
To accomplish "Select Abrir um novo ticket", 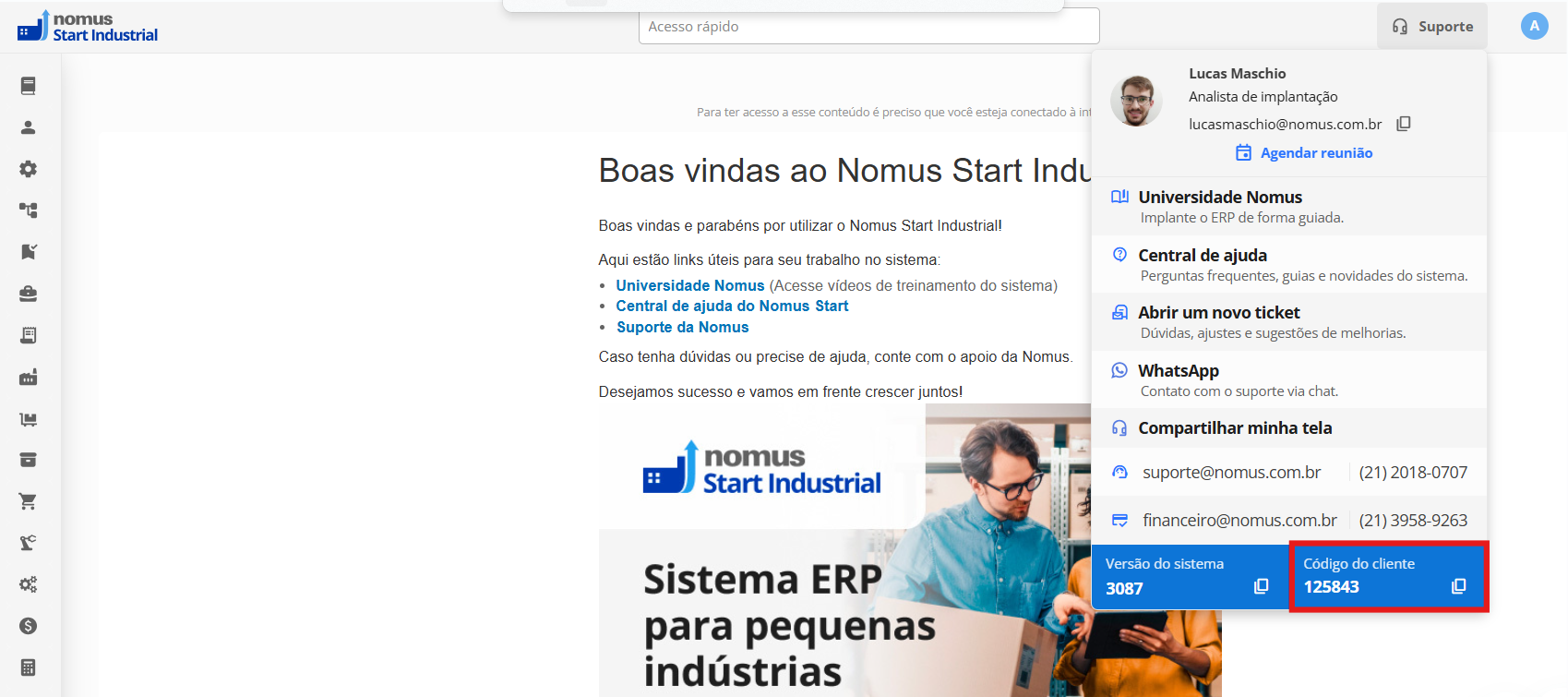I will tap(1289, 322).
